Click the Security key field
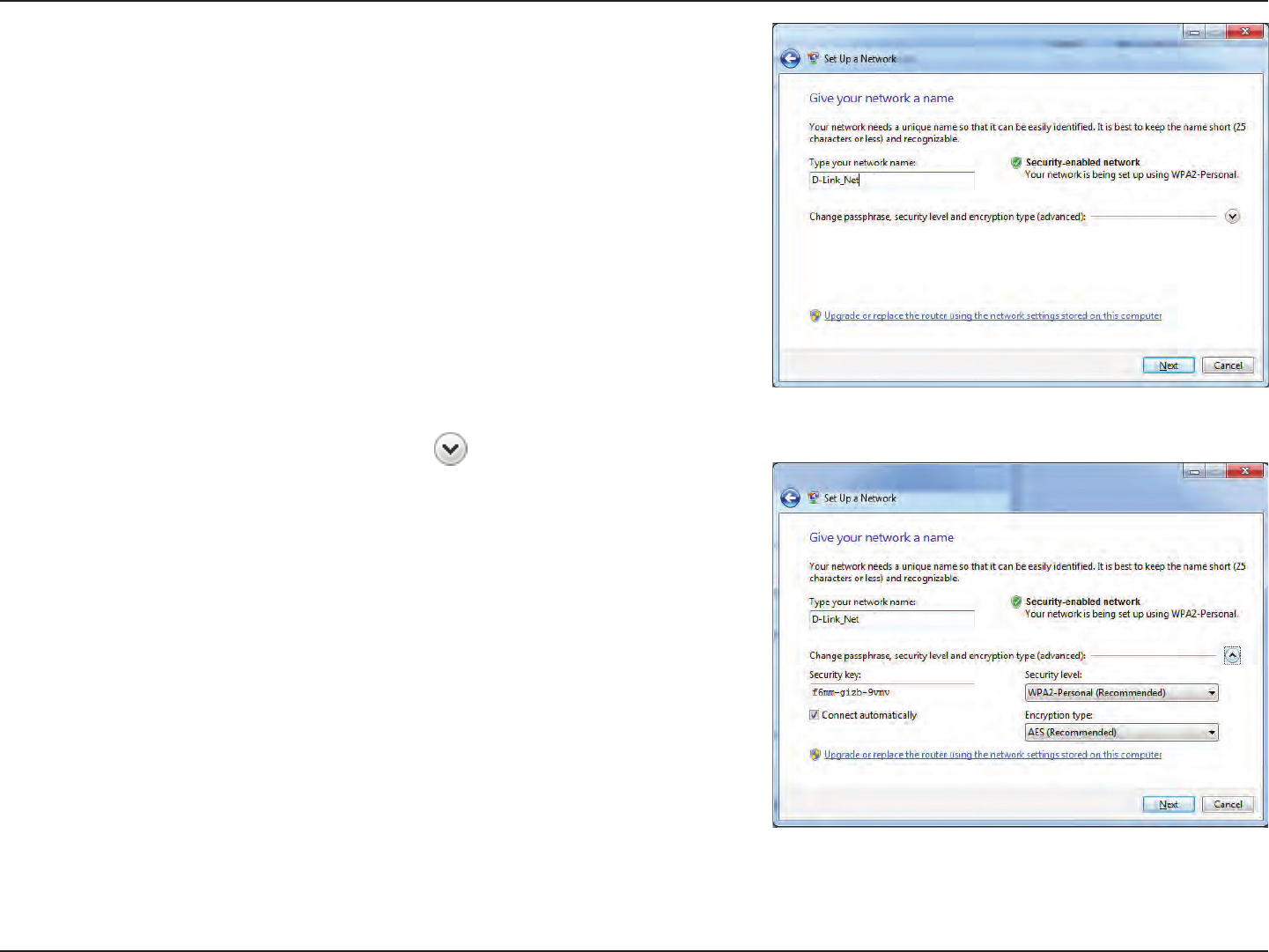Image resolution: width=1269 pixels, height=952 pixels. point(891,693)
